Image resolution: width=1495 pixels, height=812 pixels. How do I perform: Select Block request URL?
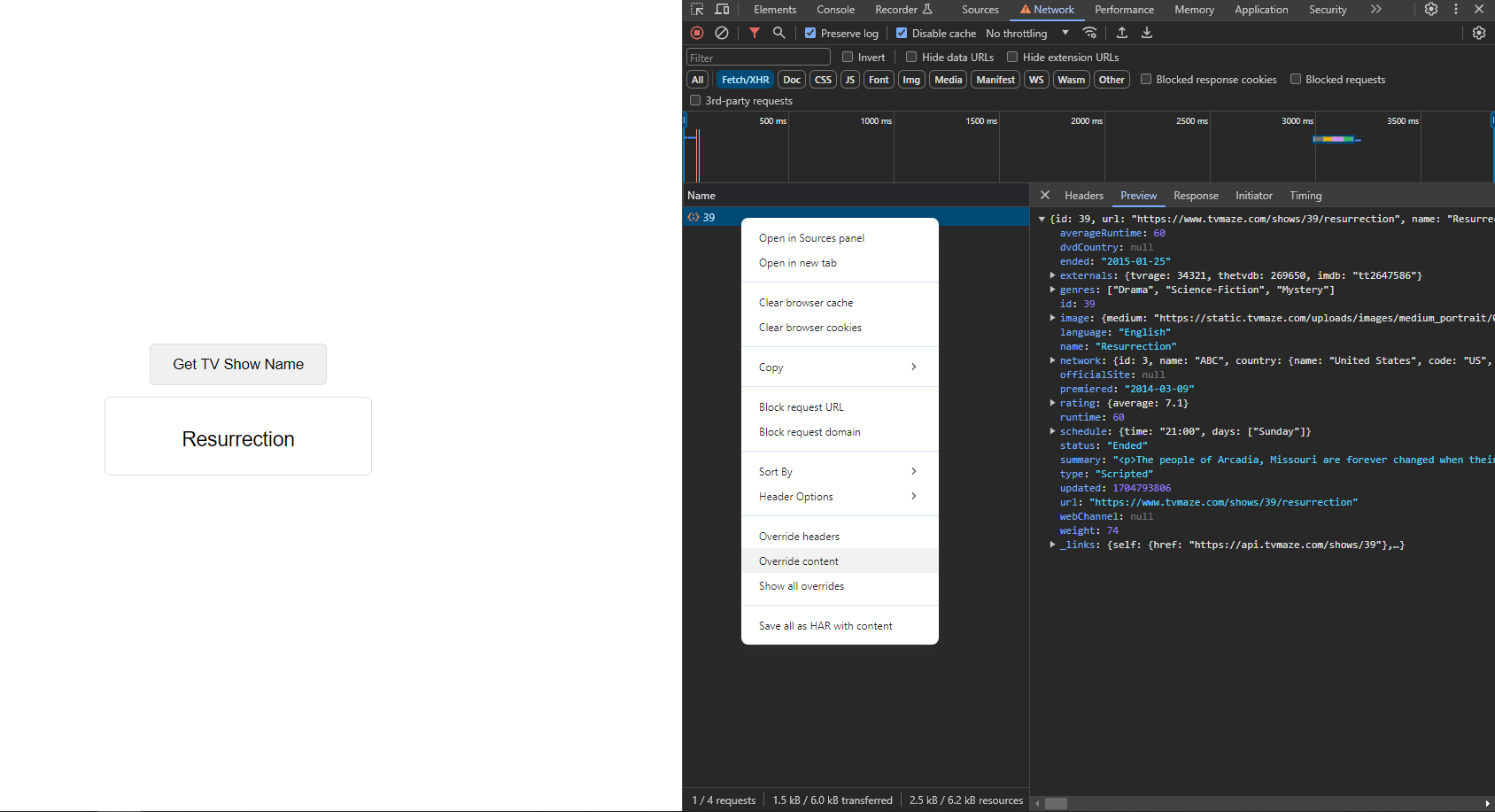840,407
